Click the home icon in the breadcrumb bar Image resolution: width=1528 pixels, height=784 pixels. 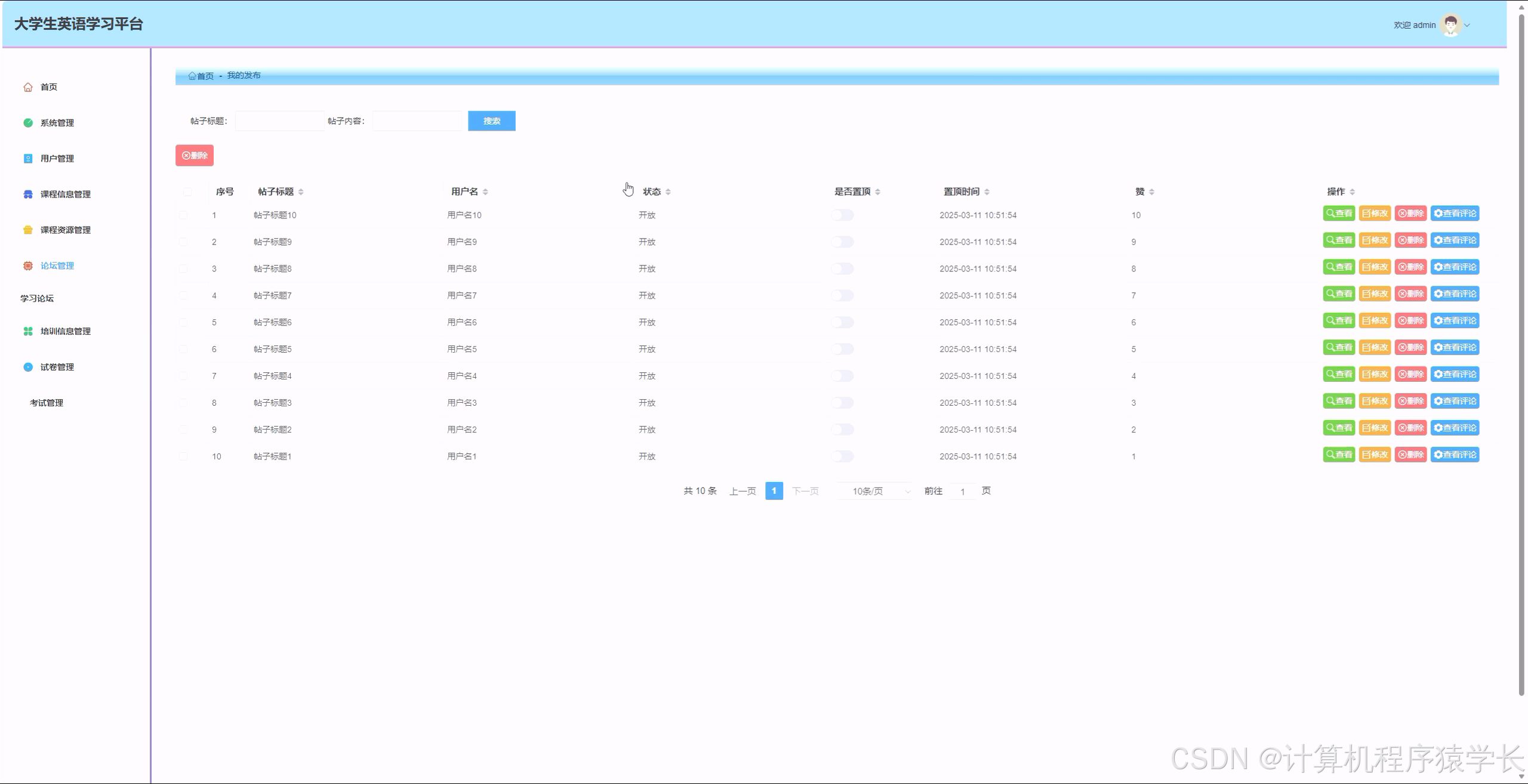click(x=193, y=75)
